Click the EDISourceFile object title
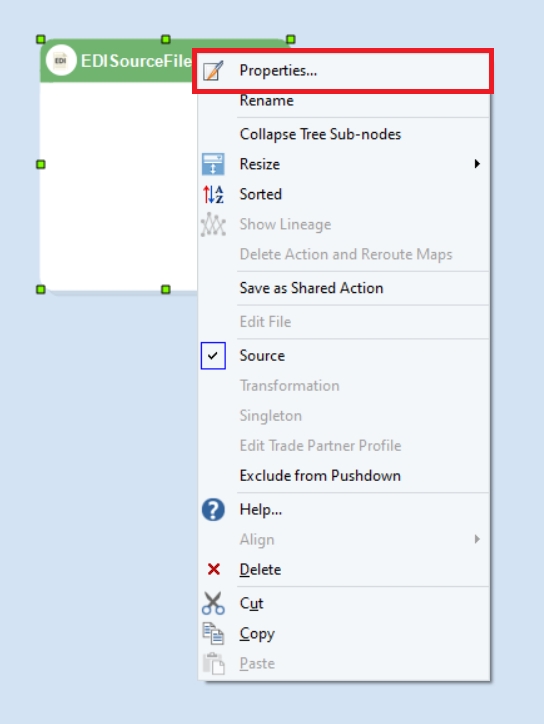This screenshot has width=544, height=724. point(136,61)
